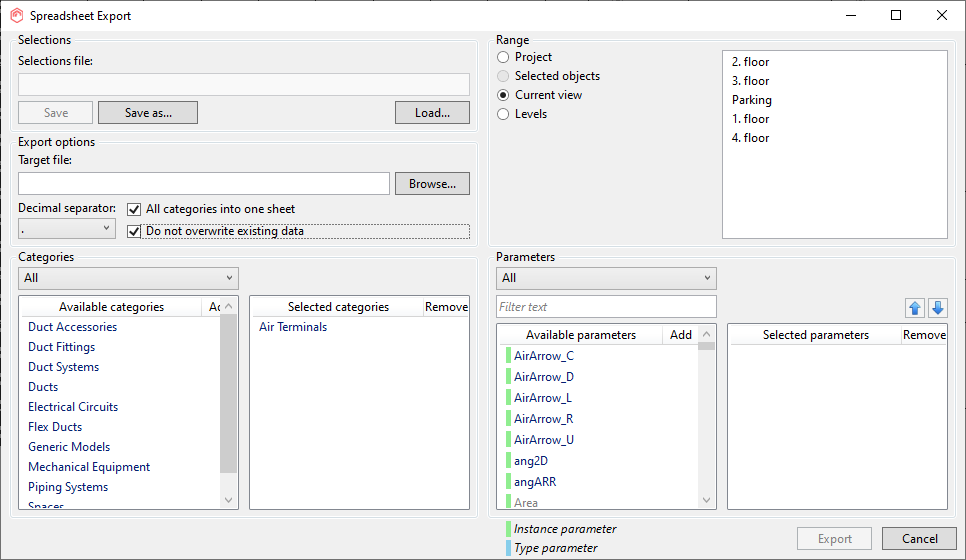Click the green marker next to AirArrow_C
Image resolution: width=966 pixels, height=560 pixels.
[x=508, y=356]
